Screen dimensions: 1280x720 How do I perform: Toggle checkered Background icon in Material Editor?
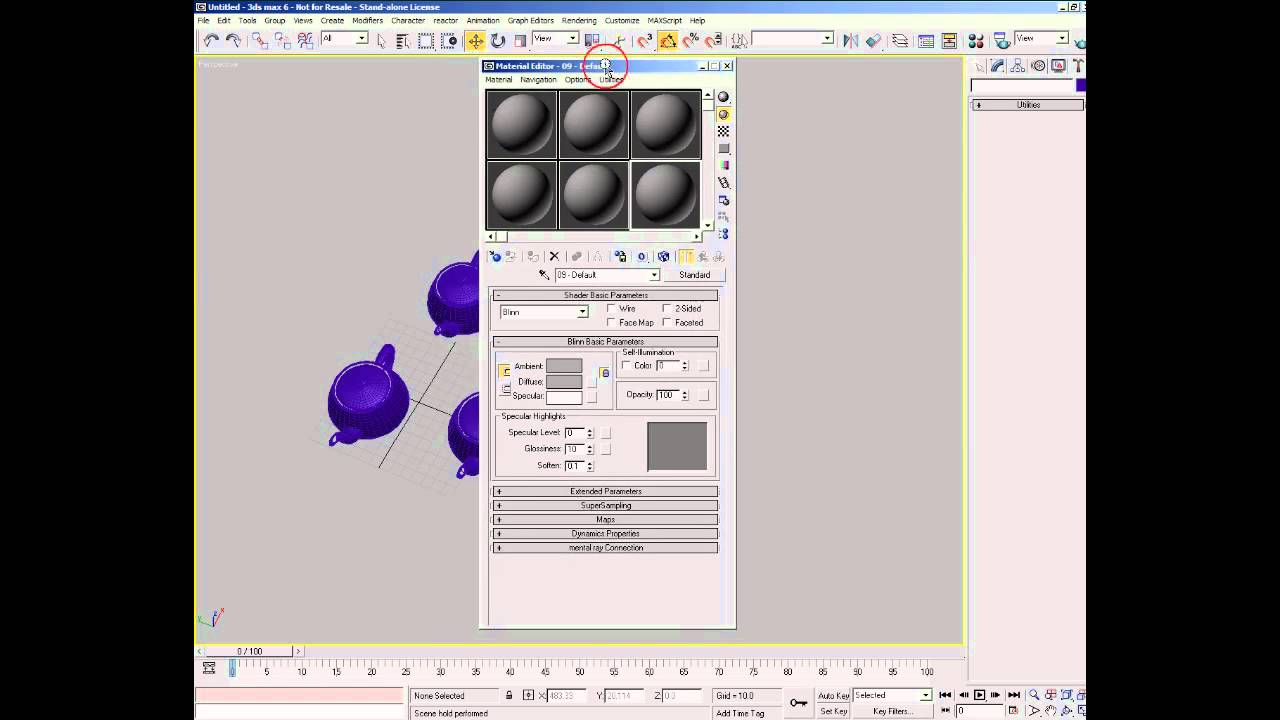click(723, 131)
